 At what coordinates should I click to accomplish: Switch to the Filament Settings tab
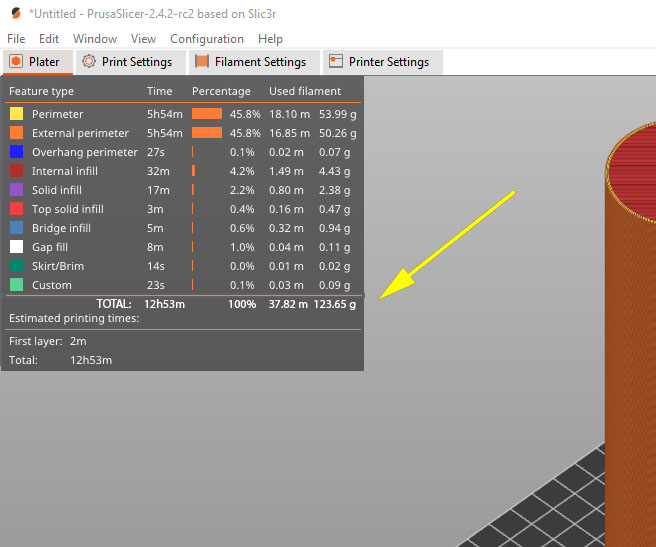[x=254, y=62]
